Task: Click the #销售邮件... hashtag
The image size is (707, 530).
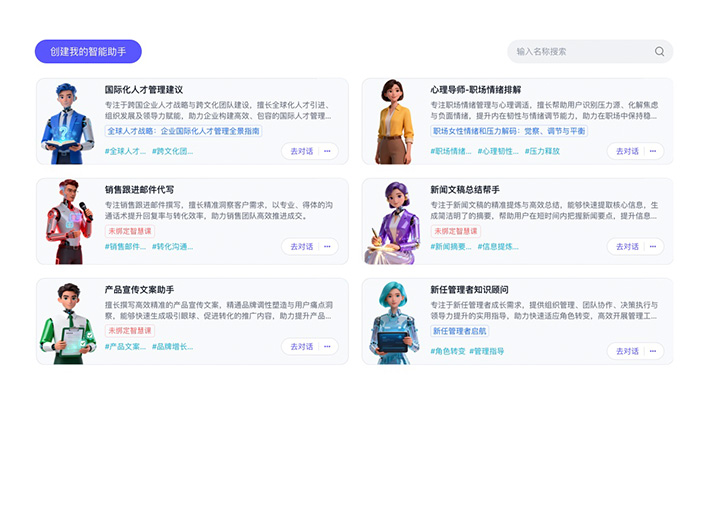Action: coord(125,246)
